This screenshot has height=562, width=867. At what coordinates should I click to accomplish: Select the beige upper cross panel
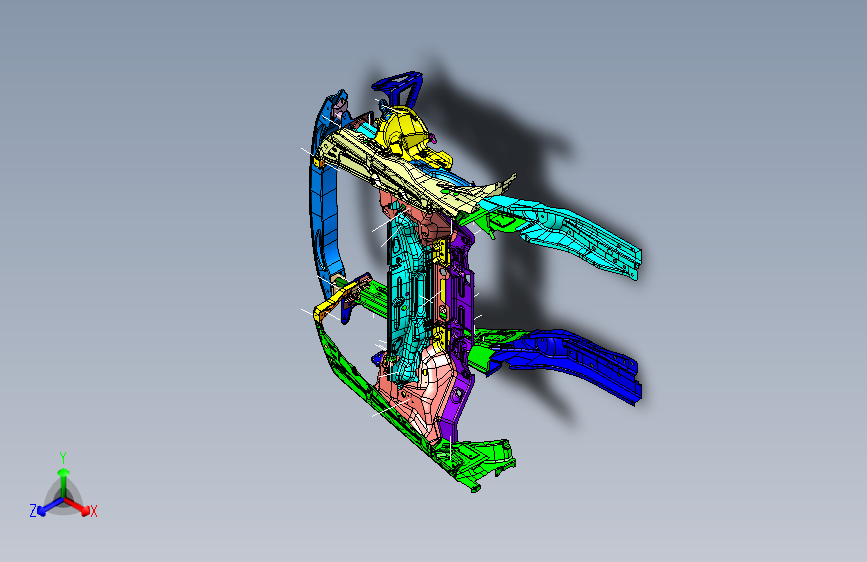(404, 171)
